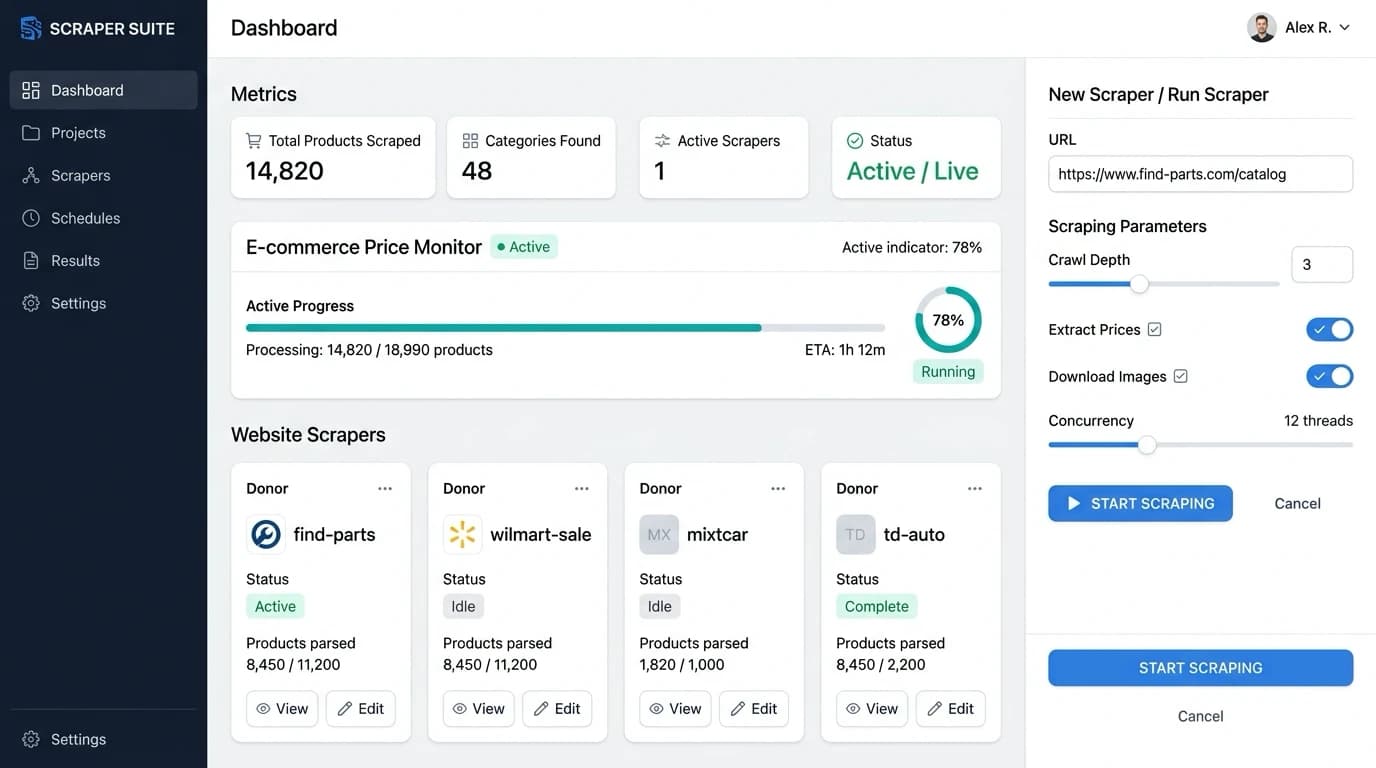The width and height of the screenshot is (1376, 768).
Task: Click Edit on the mixtcar card
Action: (754, 708)
